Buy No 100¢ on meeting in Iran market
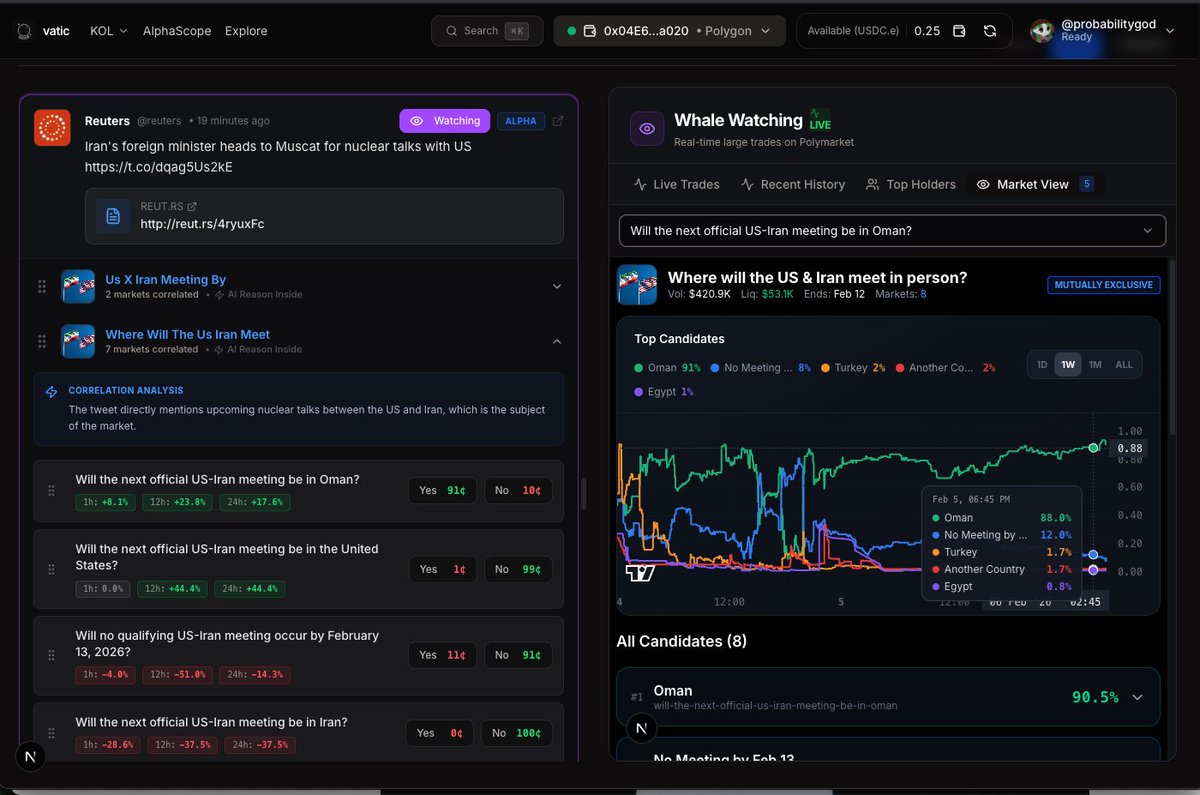This screenshot has width=1200, height=795. [x=515, y=733]
